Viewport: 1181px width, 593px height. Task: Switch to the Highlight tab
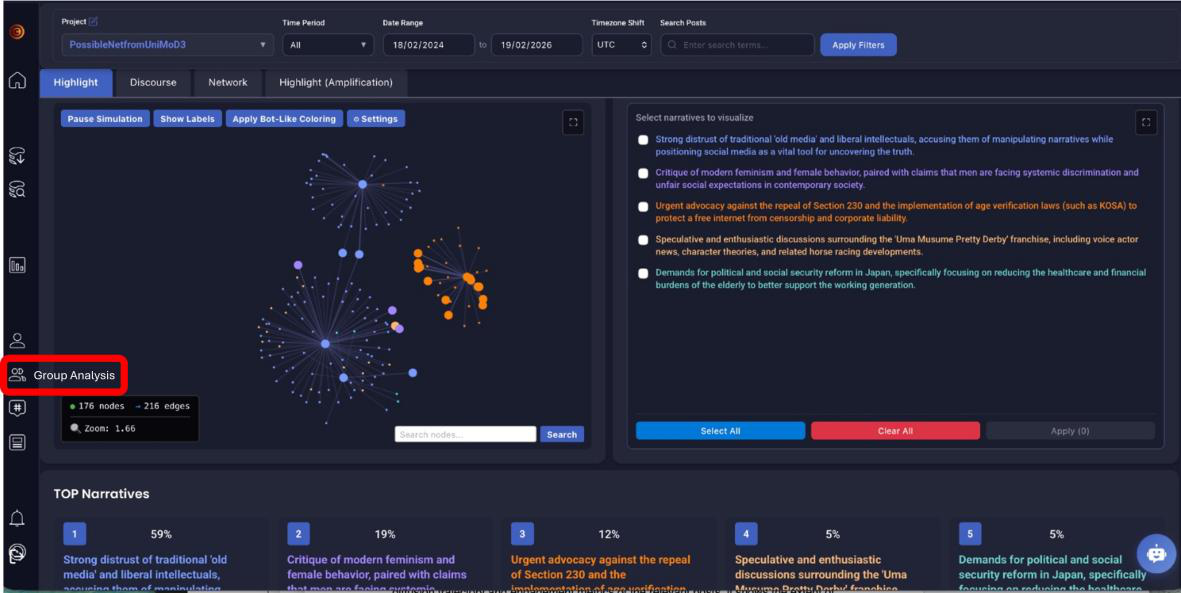point(75,83)
